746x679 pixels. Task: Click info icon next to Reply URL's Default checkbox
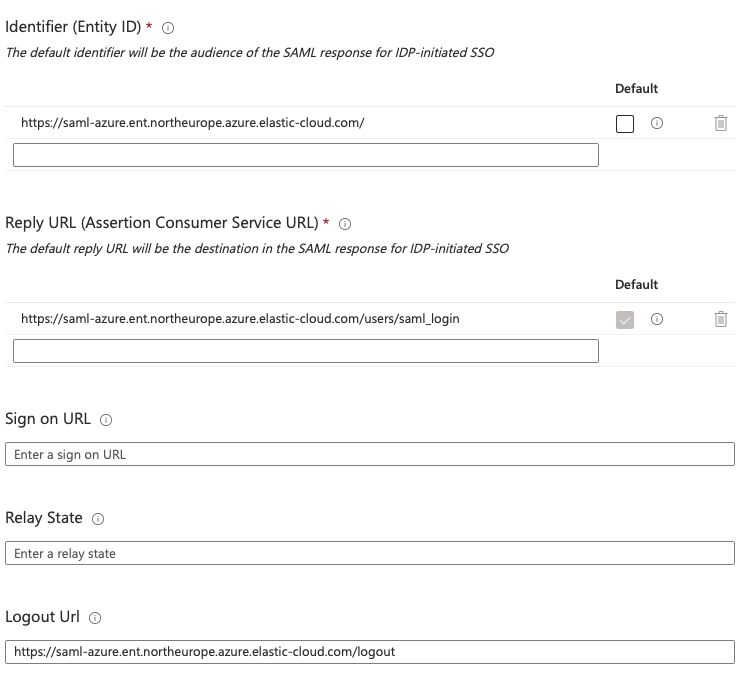tap(657, 319)
